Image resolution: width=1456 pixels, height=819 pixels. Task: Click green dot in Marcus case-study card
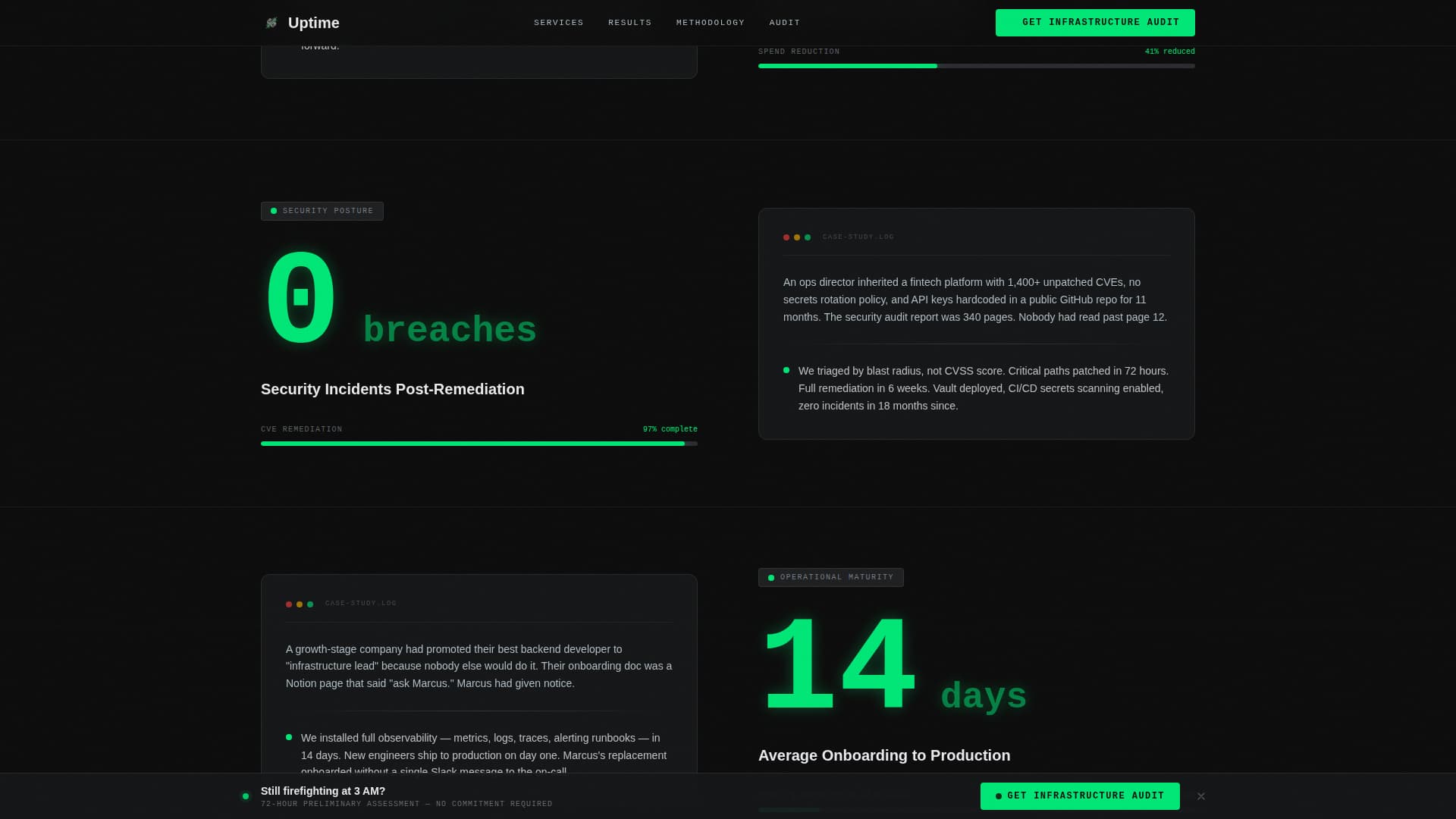310,604
